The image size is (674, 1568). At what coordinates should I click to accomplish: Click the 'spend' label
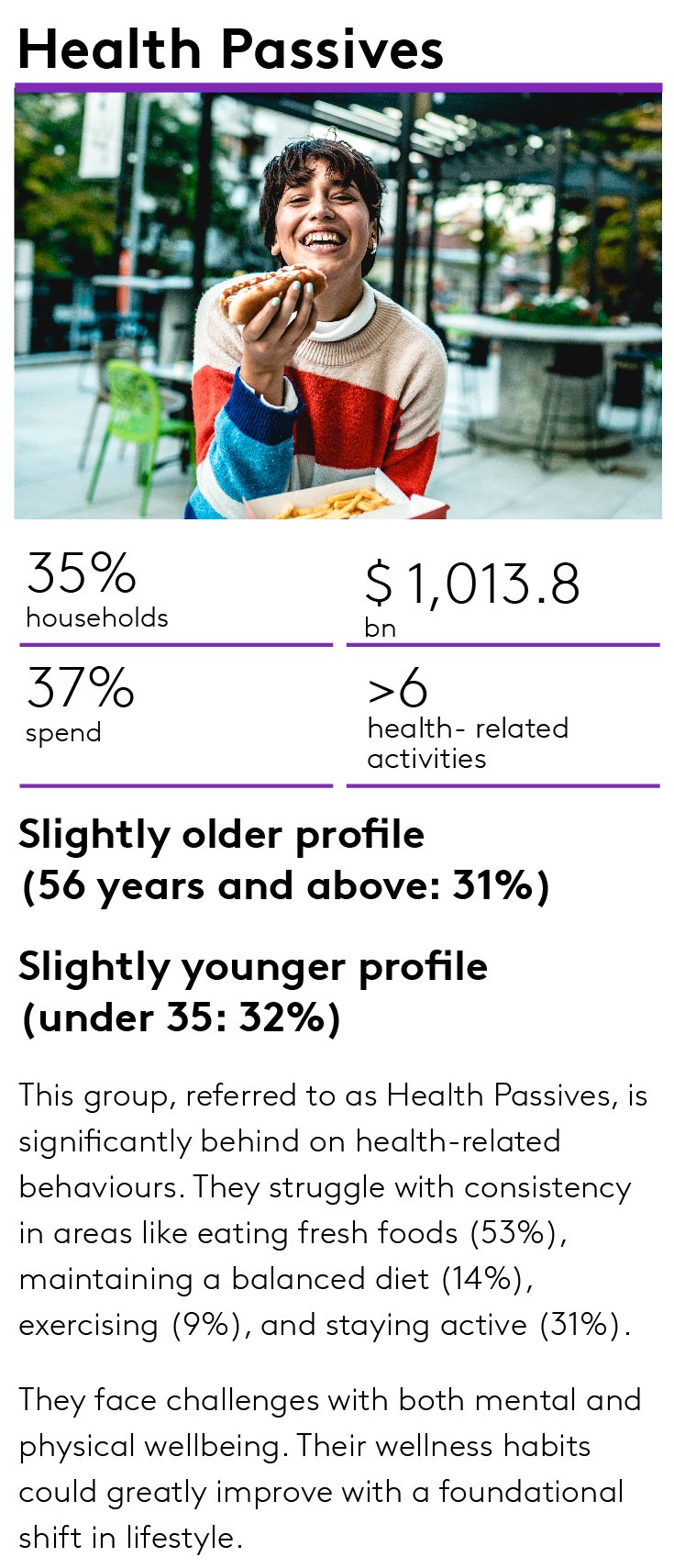click(x=63, y=733)
